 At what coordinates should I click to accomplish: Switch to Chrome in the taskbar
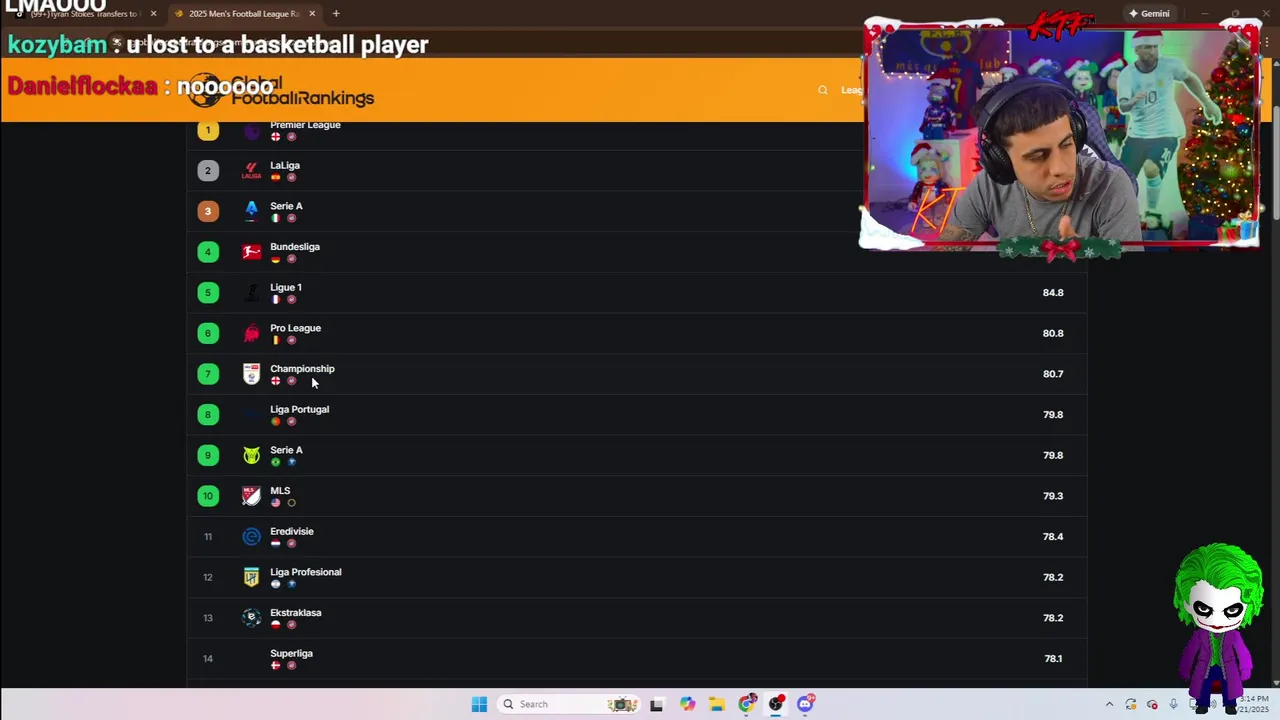tap(746, 704)
